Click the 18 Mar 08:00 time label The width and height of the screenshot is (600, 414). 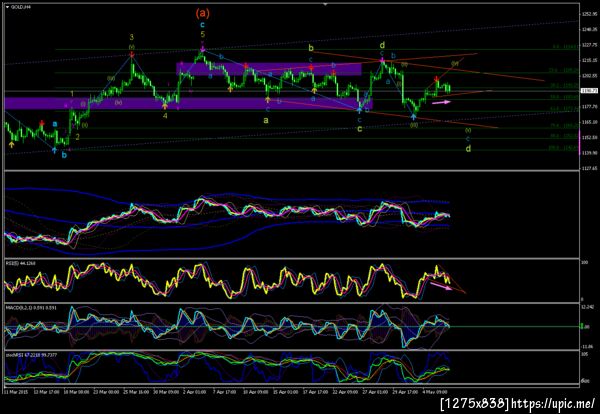(76, 392)
